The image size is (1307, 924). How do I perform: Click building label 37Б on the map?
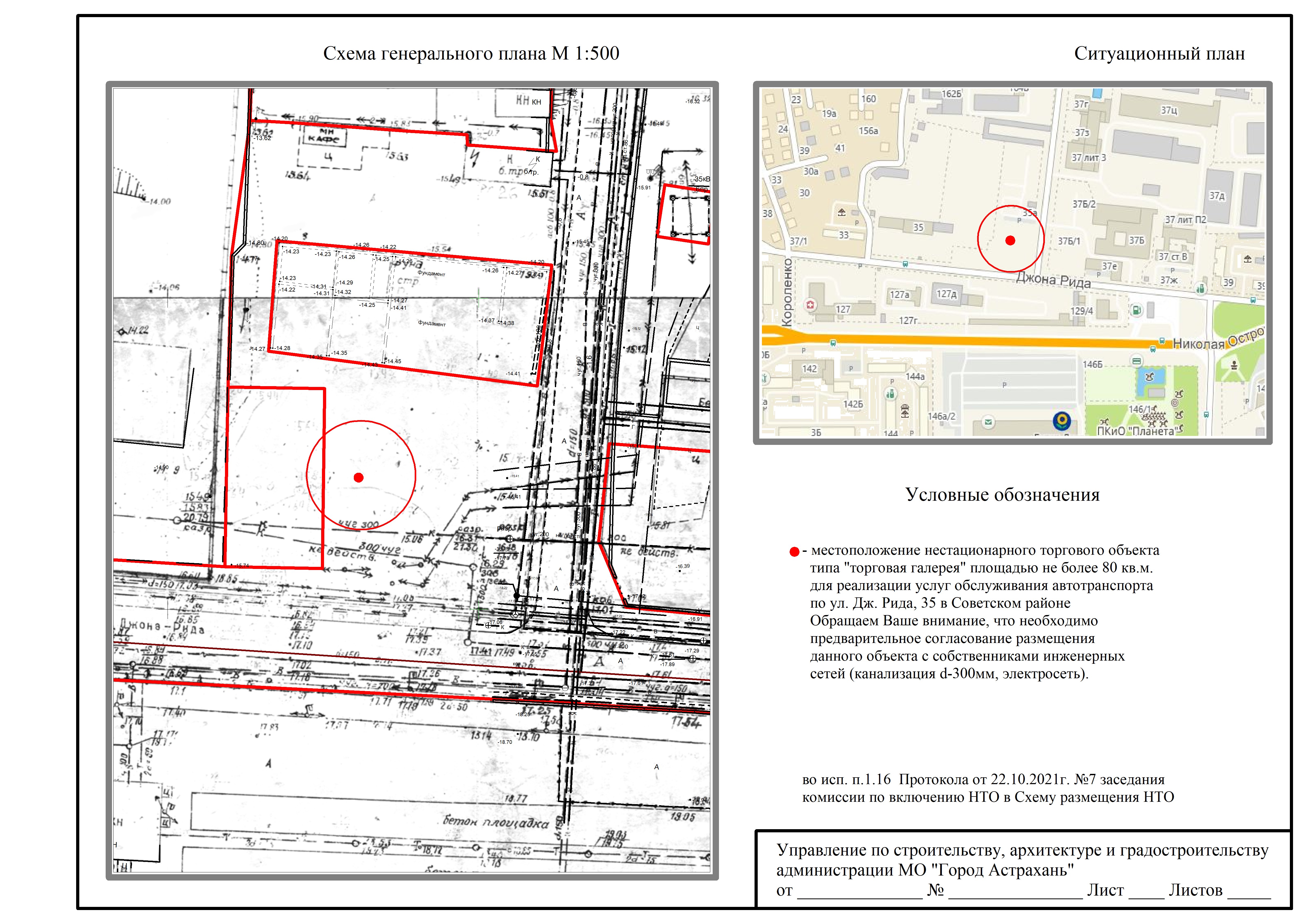[1136, 240]
